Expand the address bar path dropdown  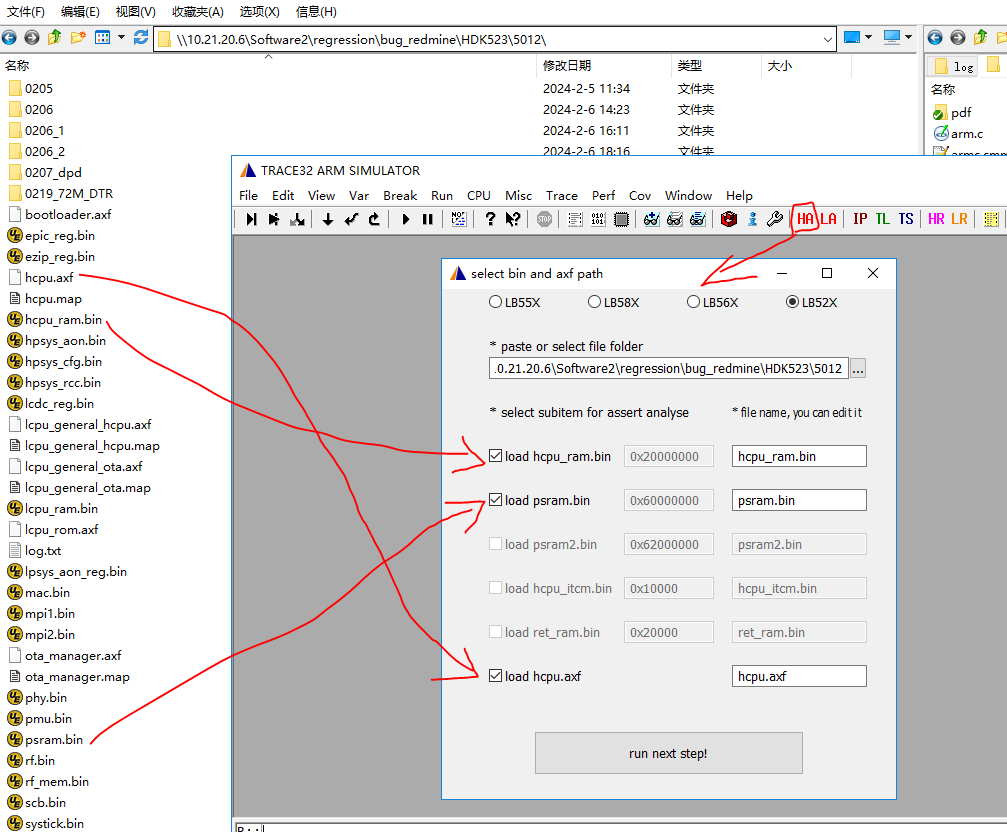tap(827, 38)
